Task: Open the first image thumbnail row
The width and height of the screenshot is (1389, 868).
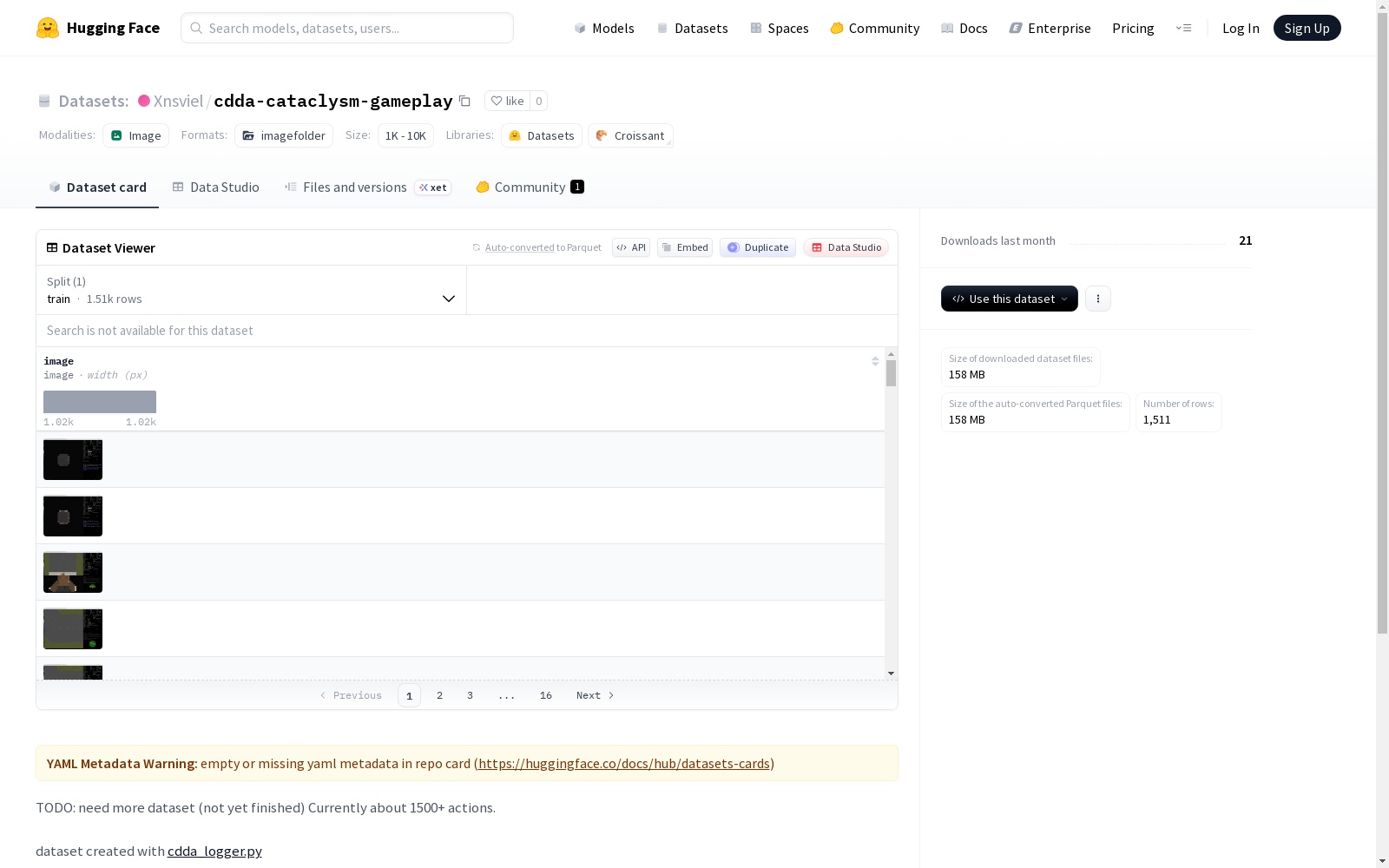Action: point(73,460)
